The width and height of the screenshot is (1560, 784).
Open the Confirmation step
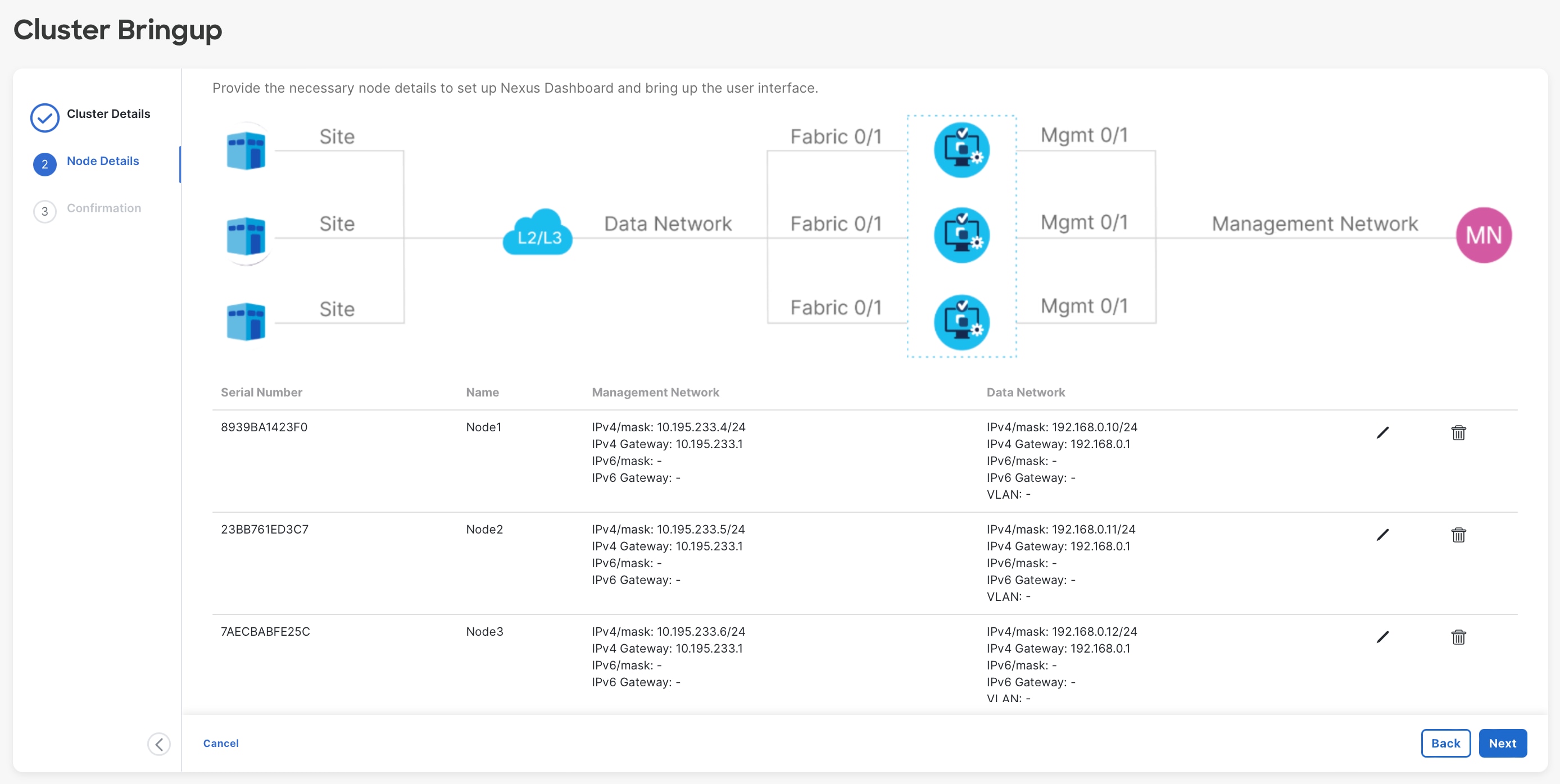point(103,208)
